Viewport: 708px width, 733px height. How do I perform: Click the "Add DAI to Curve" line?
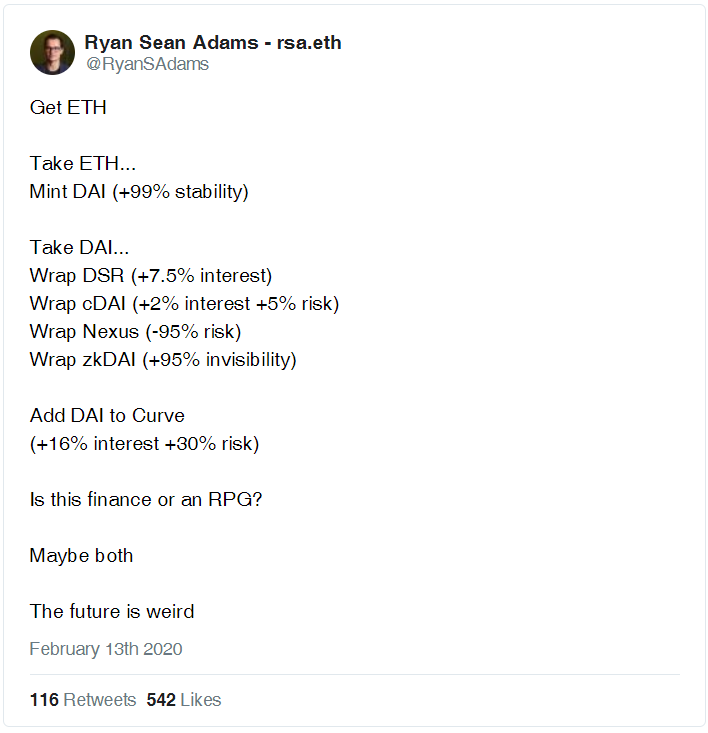[107, 416]
